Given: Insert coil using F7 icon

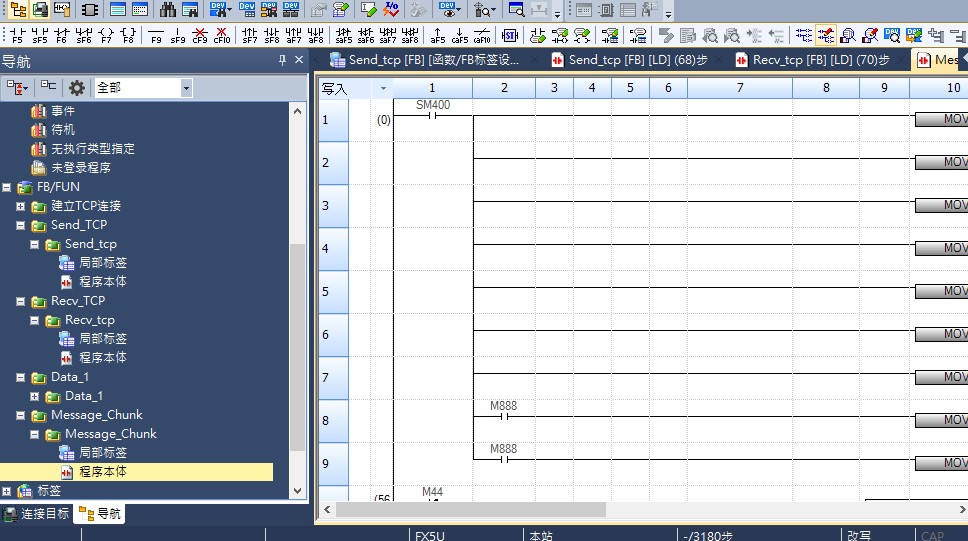Looking at the screenshot, I should pyautogui.click(x=106, y=36).
